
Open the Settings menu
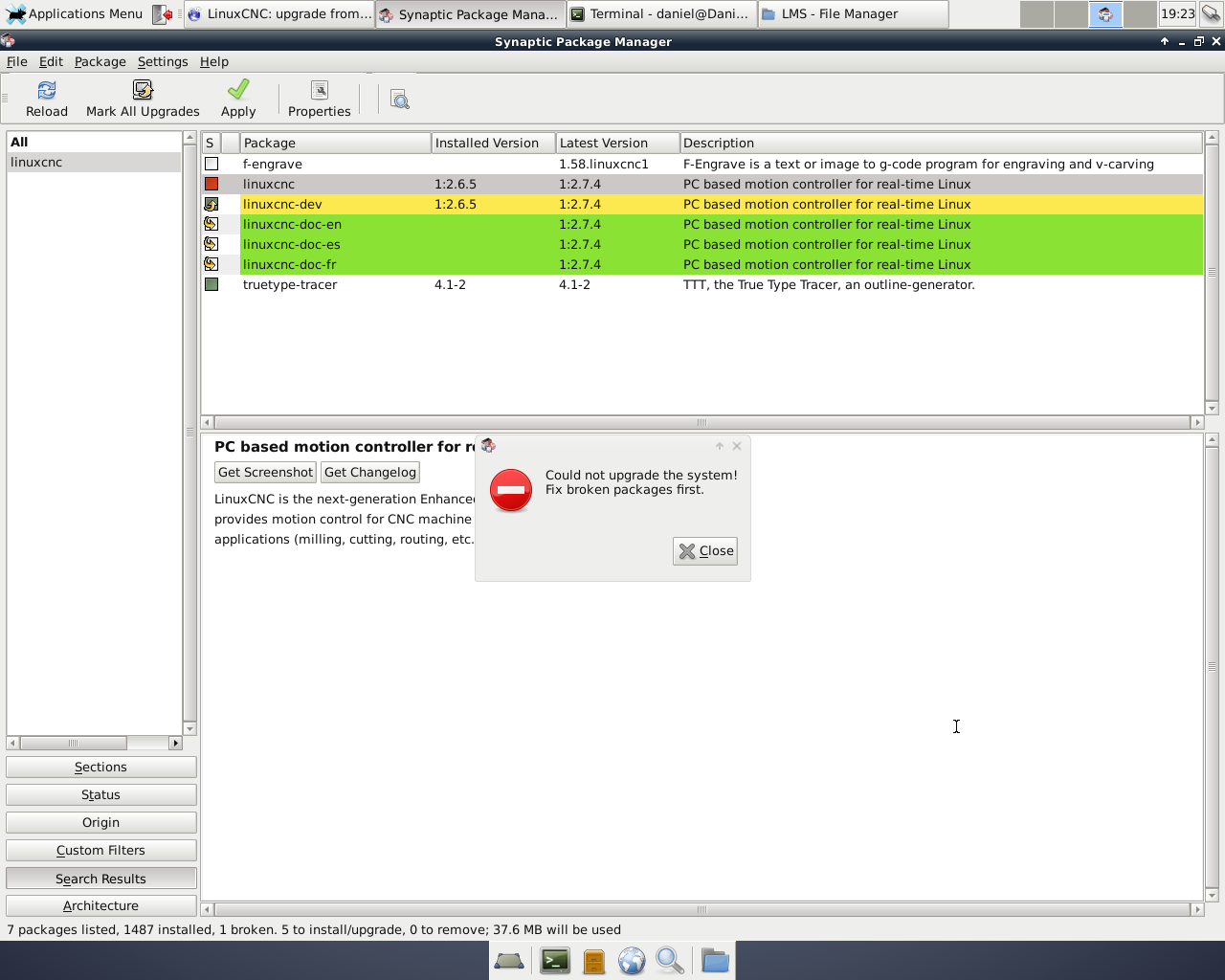click(x=163, y=61)
